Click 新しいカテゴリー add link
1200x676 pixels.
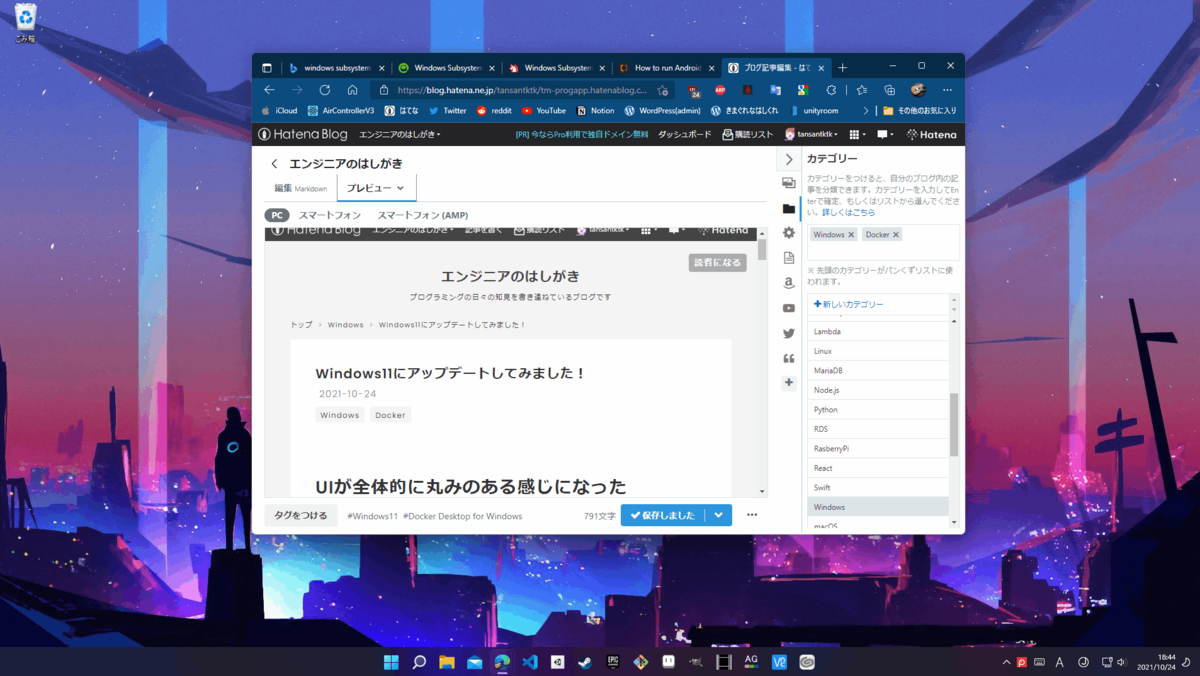[848, 304]
